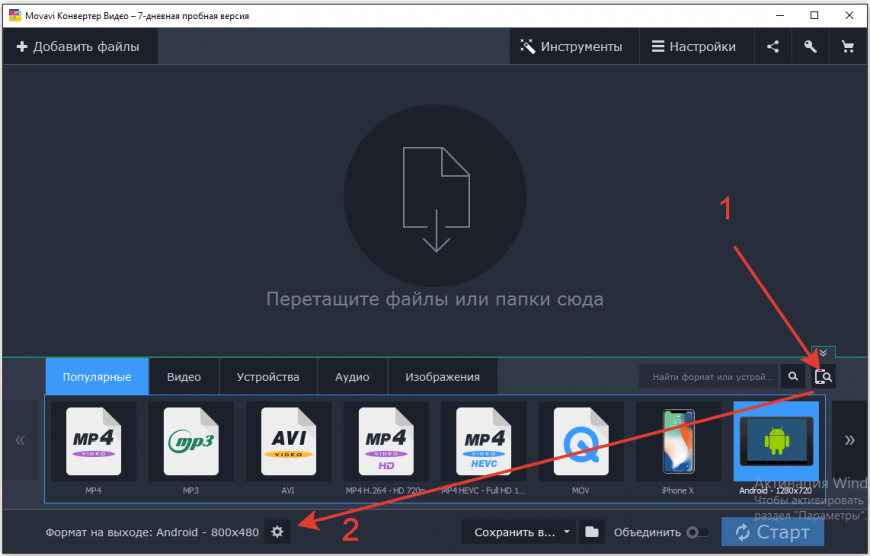Screen dimensions: 870x556
Task: Collapse the format panel with double chevron
Action: click(x=823, y=353)
